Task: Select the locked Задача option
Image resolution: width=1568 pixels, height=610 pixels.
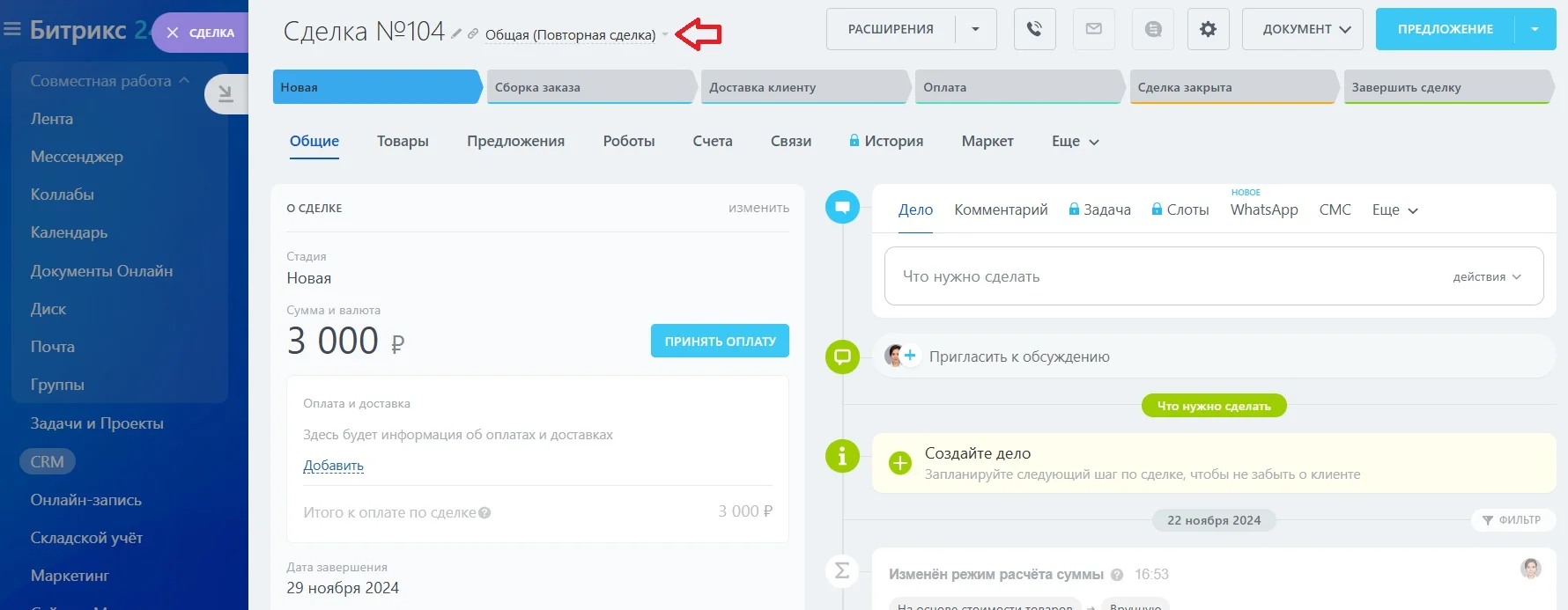Action: click(x=1099, y=209)
